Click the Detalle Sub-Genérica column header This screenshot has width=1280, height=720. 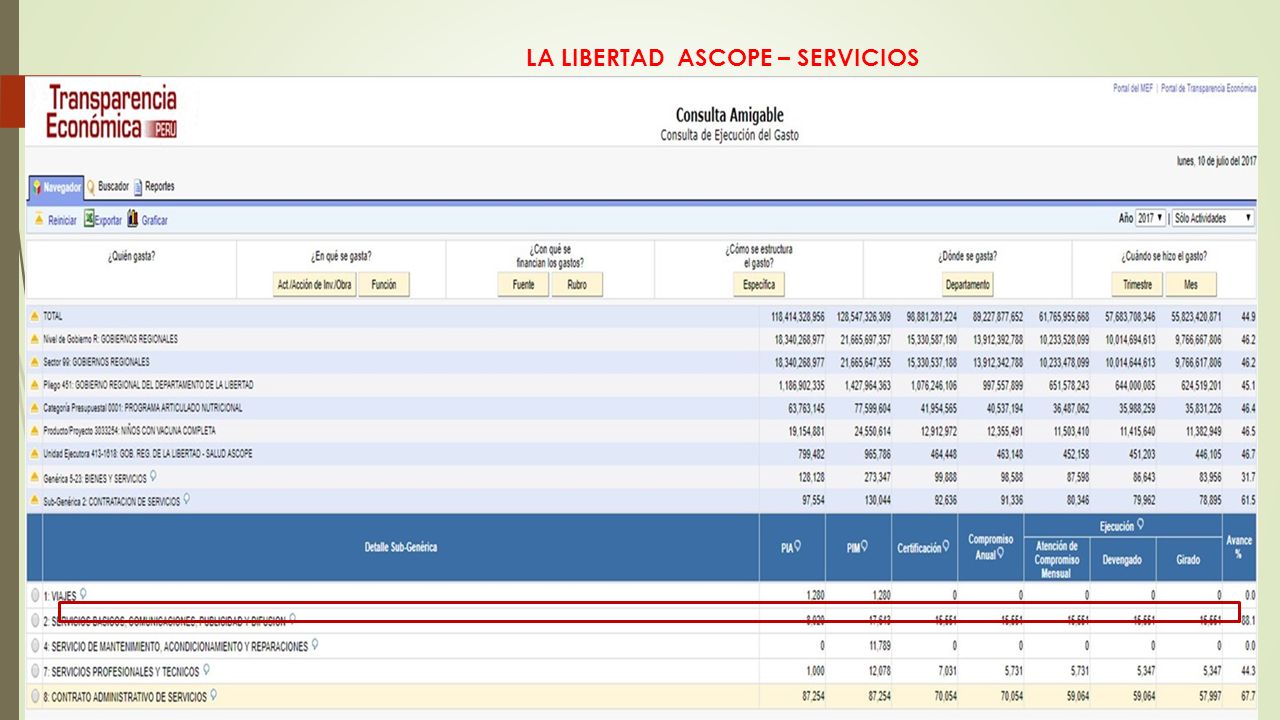pos(401,547)
